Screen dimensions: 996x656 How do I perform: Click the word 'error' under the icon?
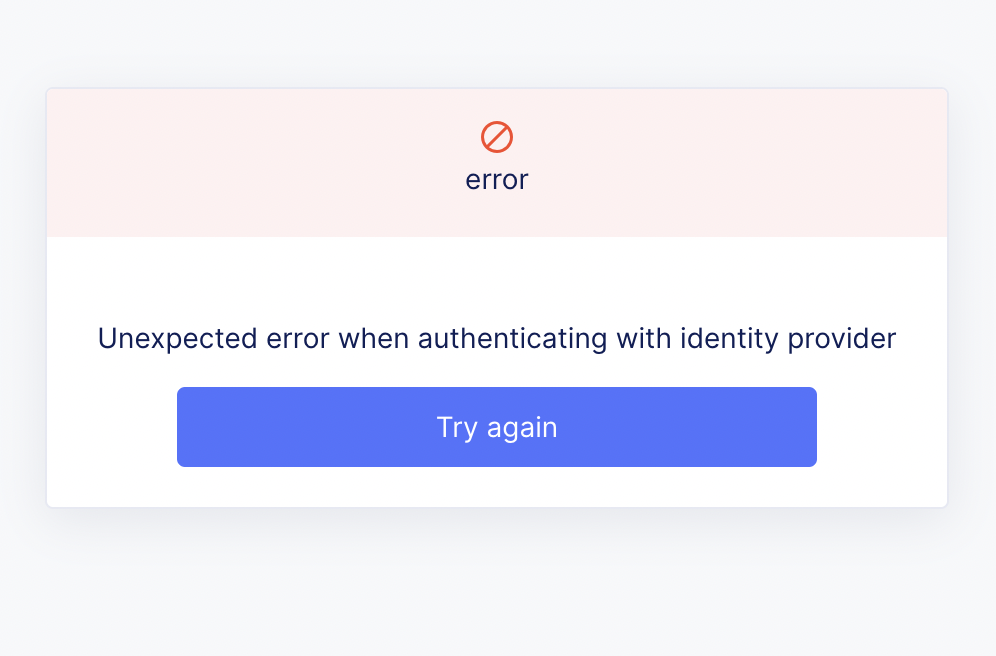tap(497, 180)
